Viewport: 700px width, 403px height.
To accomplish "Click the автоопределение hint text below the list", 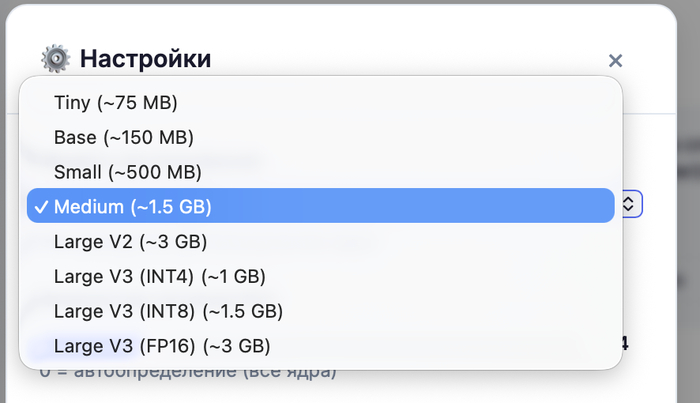I will (188, 373).
